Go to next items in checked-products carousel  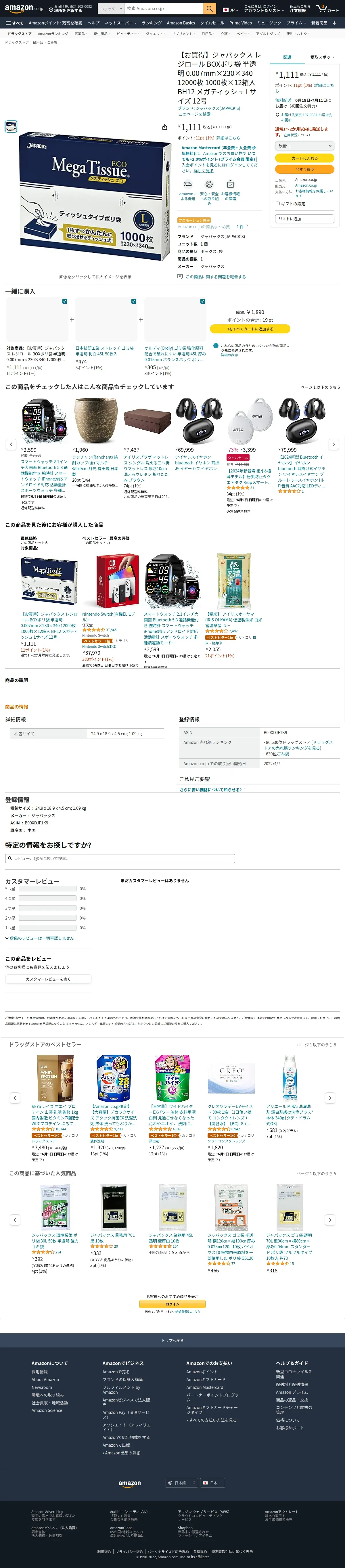point(333,444)
